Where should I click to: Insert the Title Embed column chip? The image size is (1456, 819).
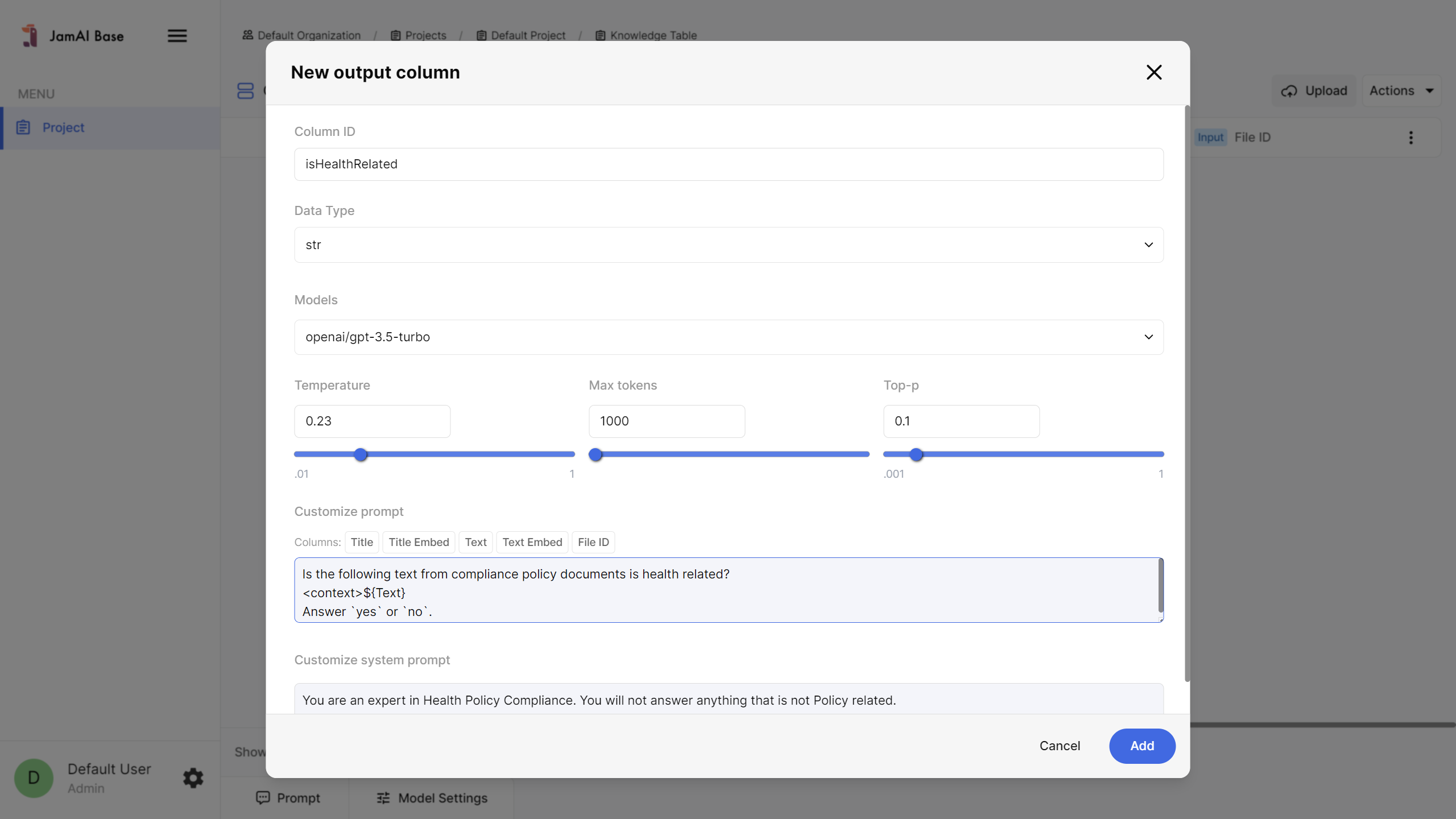[419, 542]
